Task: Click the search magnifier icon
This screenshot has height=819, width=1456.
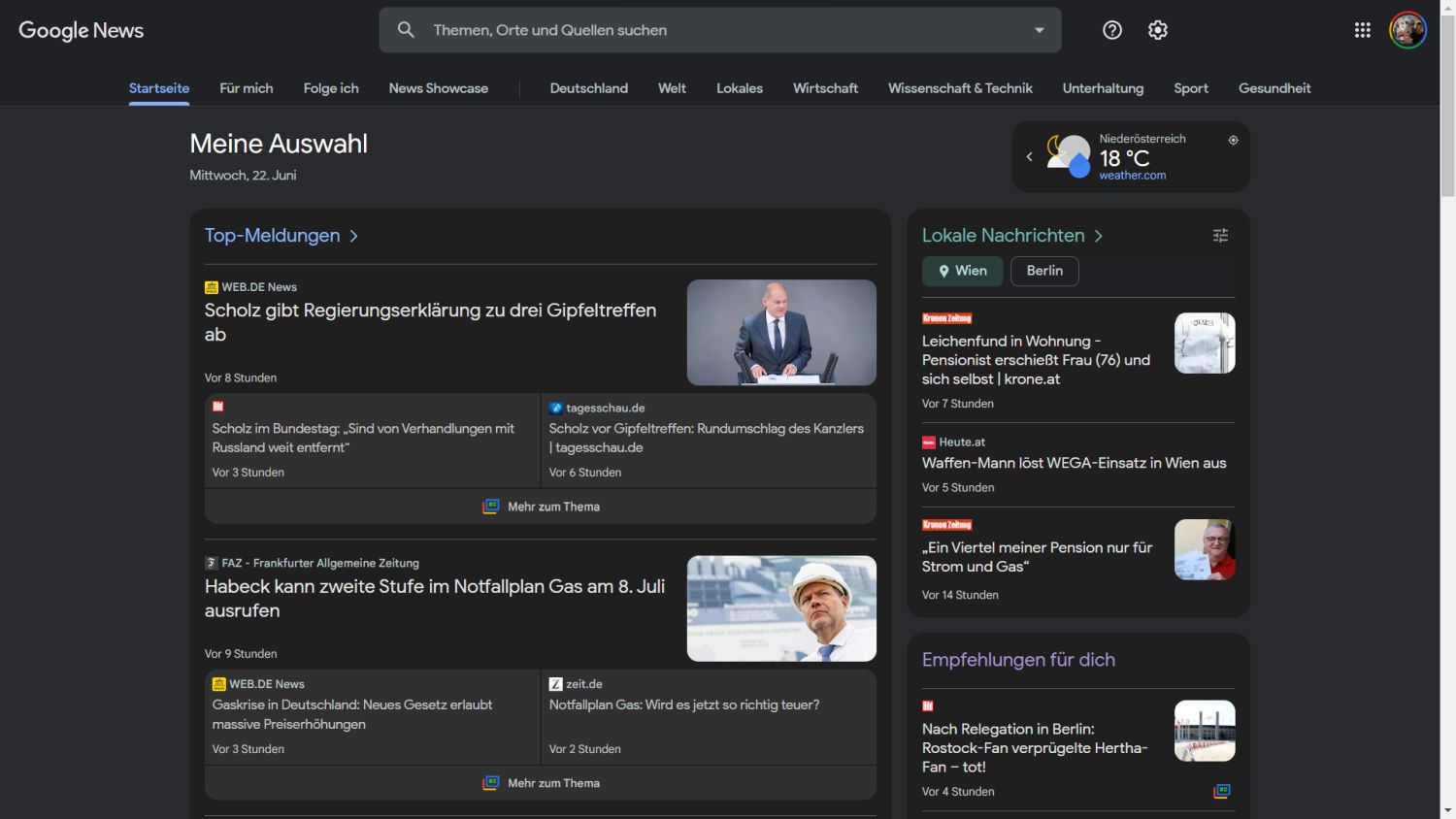Action: [406, 30]
